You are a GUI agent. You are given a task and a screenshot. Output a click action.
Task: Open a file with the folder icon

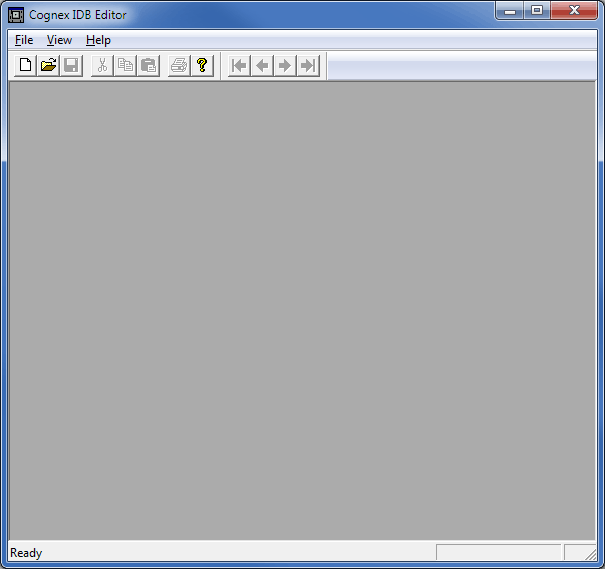(x=48, y=65)
